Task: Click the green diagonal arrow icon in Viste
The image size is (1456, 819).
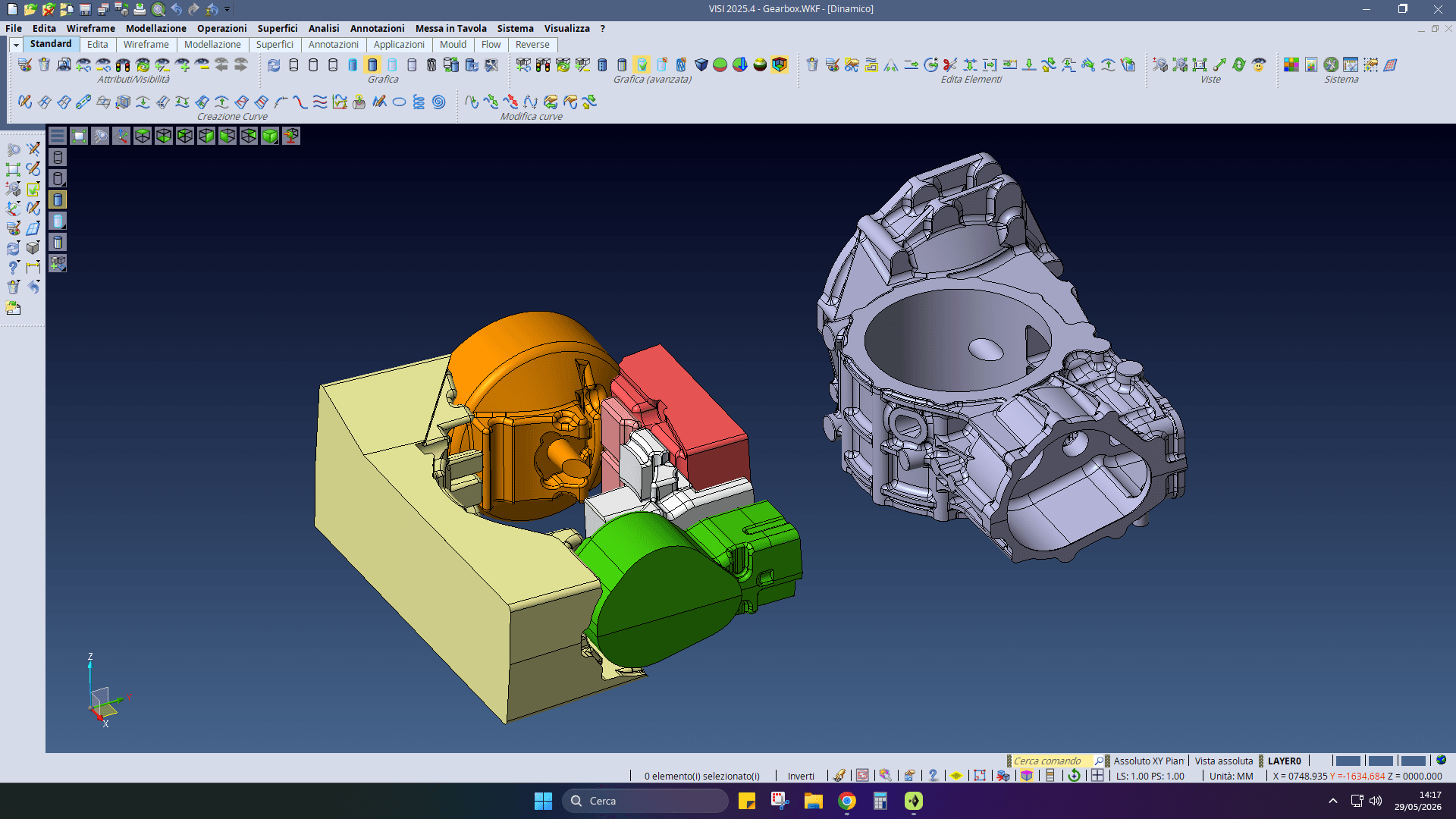Action: click(1219, 64)
